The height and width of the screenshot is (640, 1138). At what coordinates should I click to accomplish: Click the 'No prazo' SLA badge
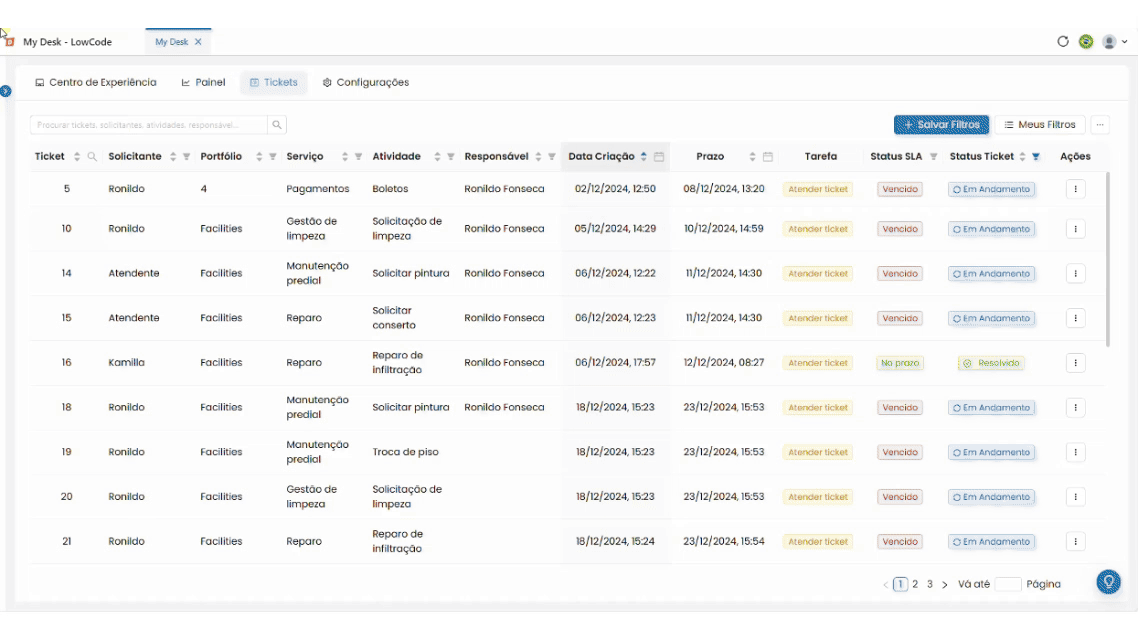pyautogui.click(x=900, y=363)
